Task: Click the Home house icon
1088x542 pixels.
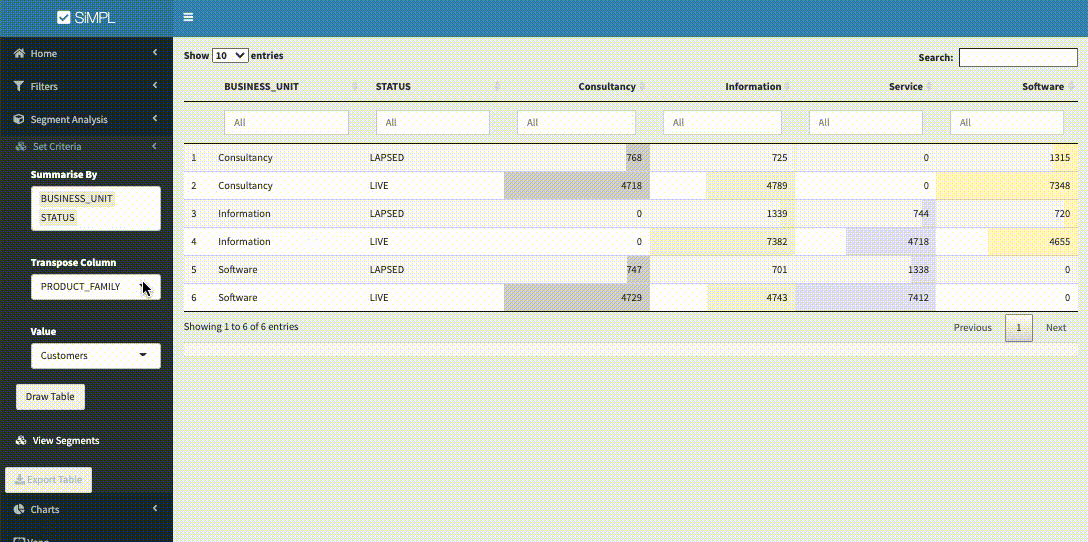Action: click(19, 53)
